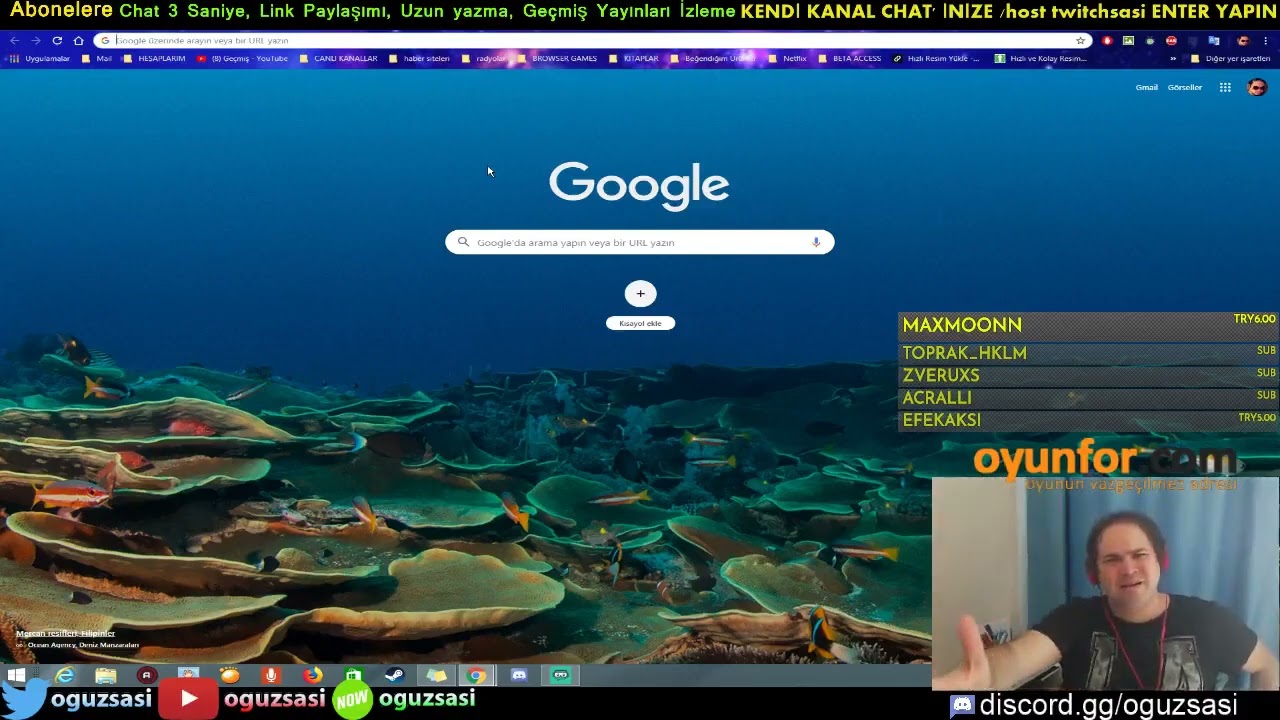Open the red flame extension icon
The image size is (1280, 720).
tap(1107, 40)
